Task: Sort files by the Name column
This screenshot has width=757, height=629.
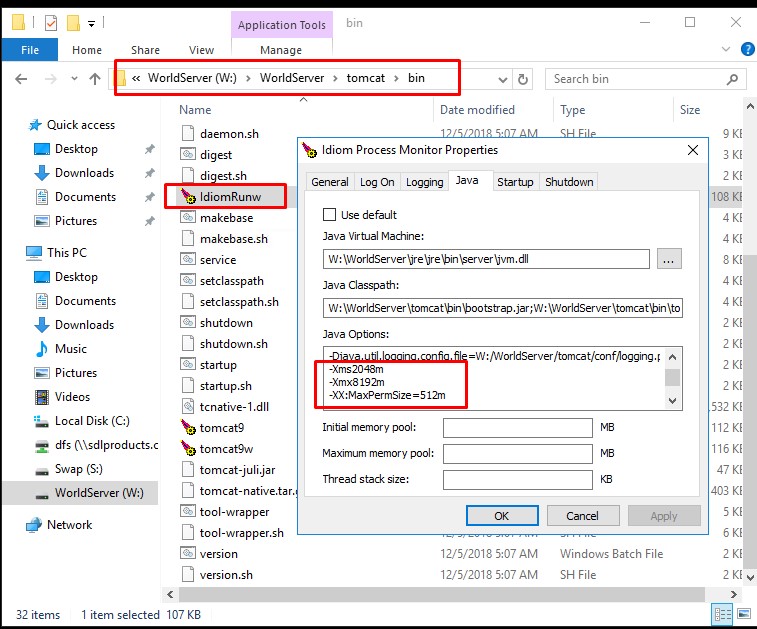Action: [x=195, y=110]
